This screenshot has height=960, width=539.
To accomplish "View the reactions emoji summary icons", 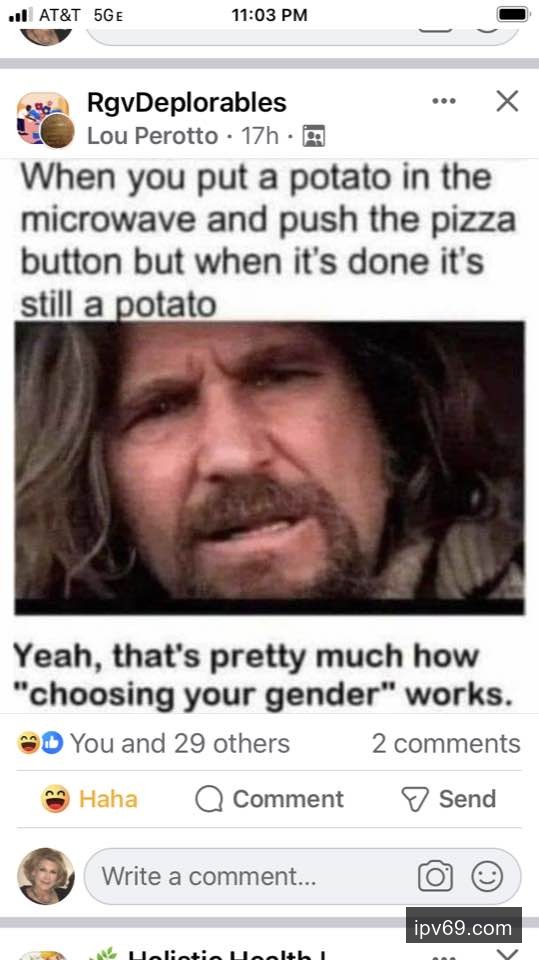I will 40,743.
